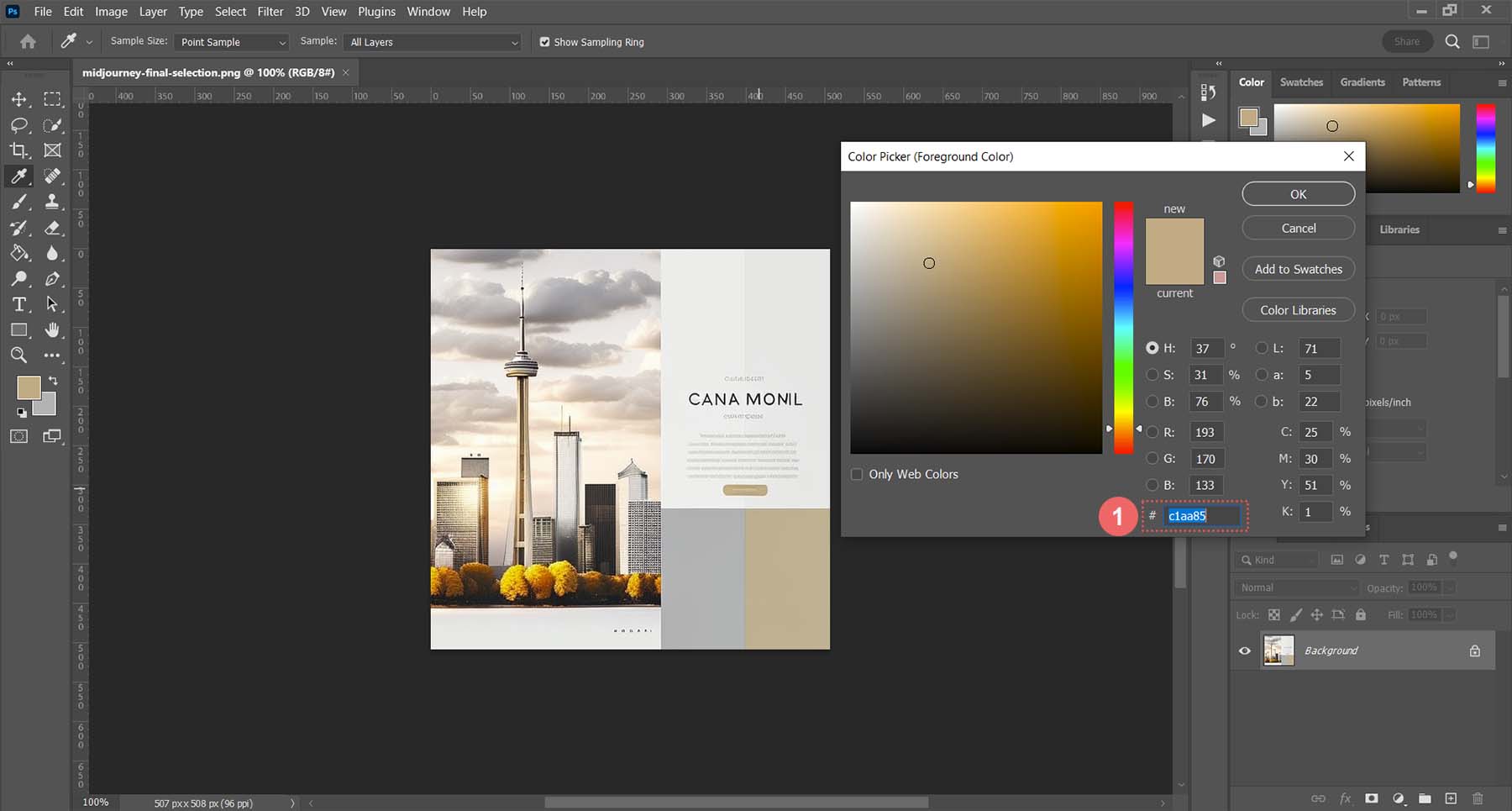Select the Crop tool

[x=20, y=151]
